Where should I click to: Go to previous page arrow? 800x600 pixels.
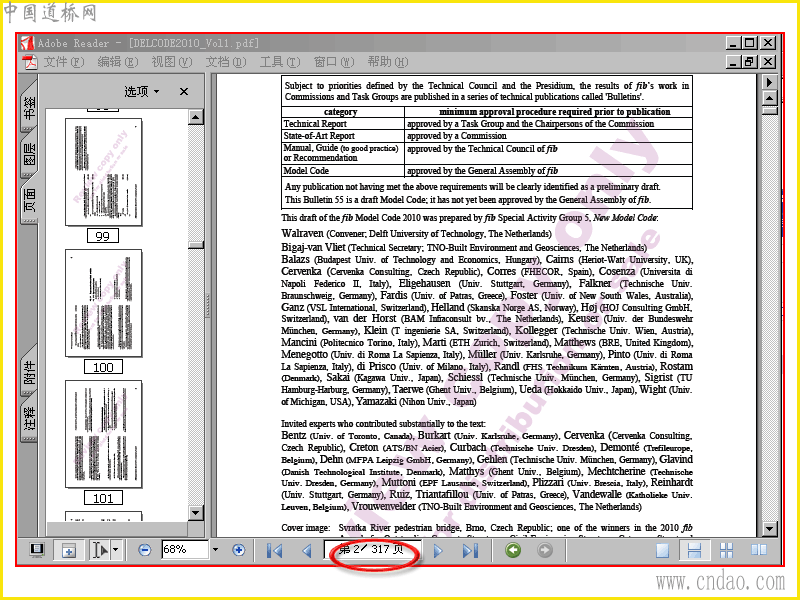306,551
